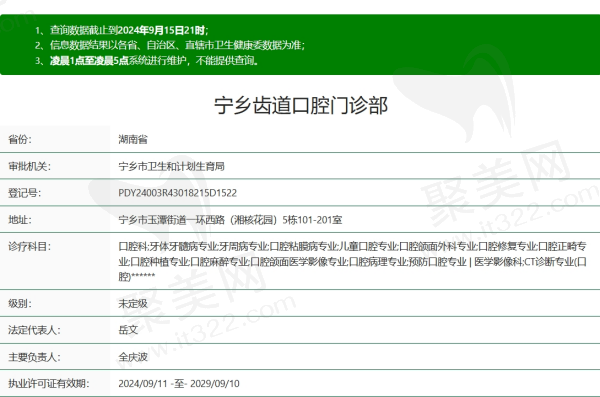Viewport: 600px width, 397px height.
Task: Select the notice line 查询数据截止到2024年9月15日21时
Action: click(x=129, y=30)
